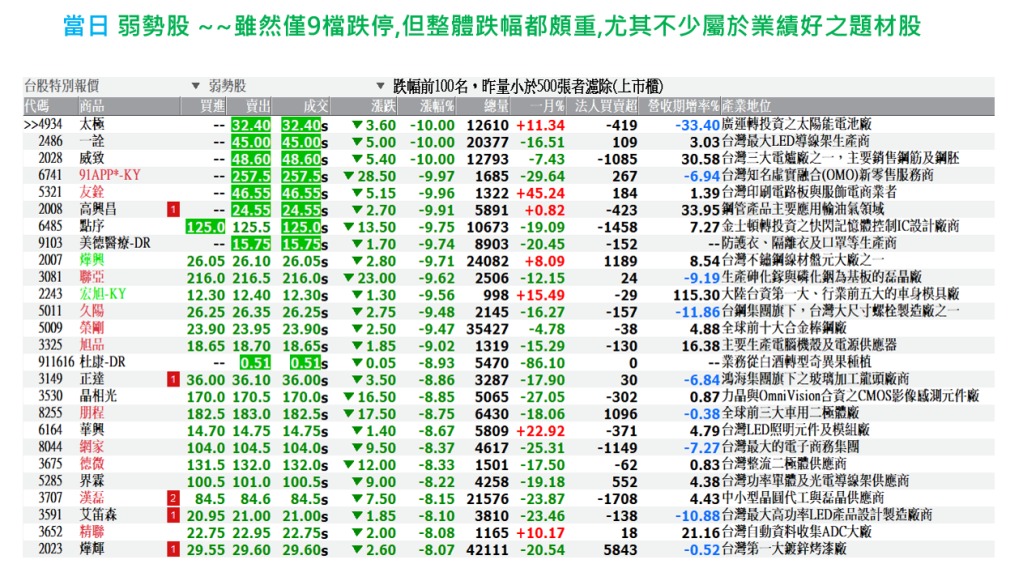Click the red badge beside 正達
Image resolution: width=1023 pixels, height=581 pixels.
coord(173,379)
